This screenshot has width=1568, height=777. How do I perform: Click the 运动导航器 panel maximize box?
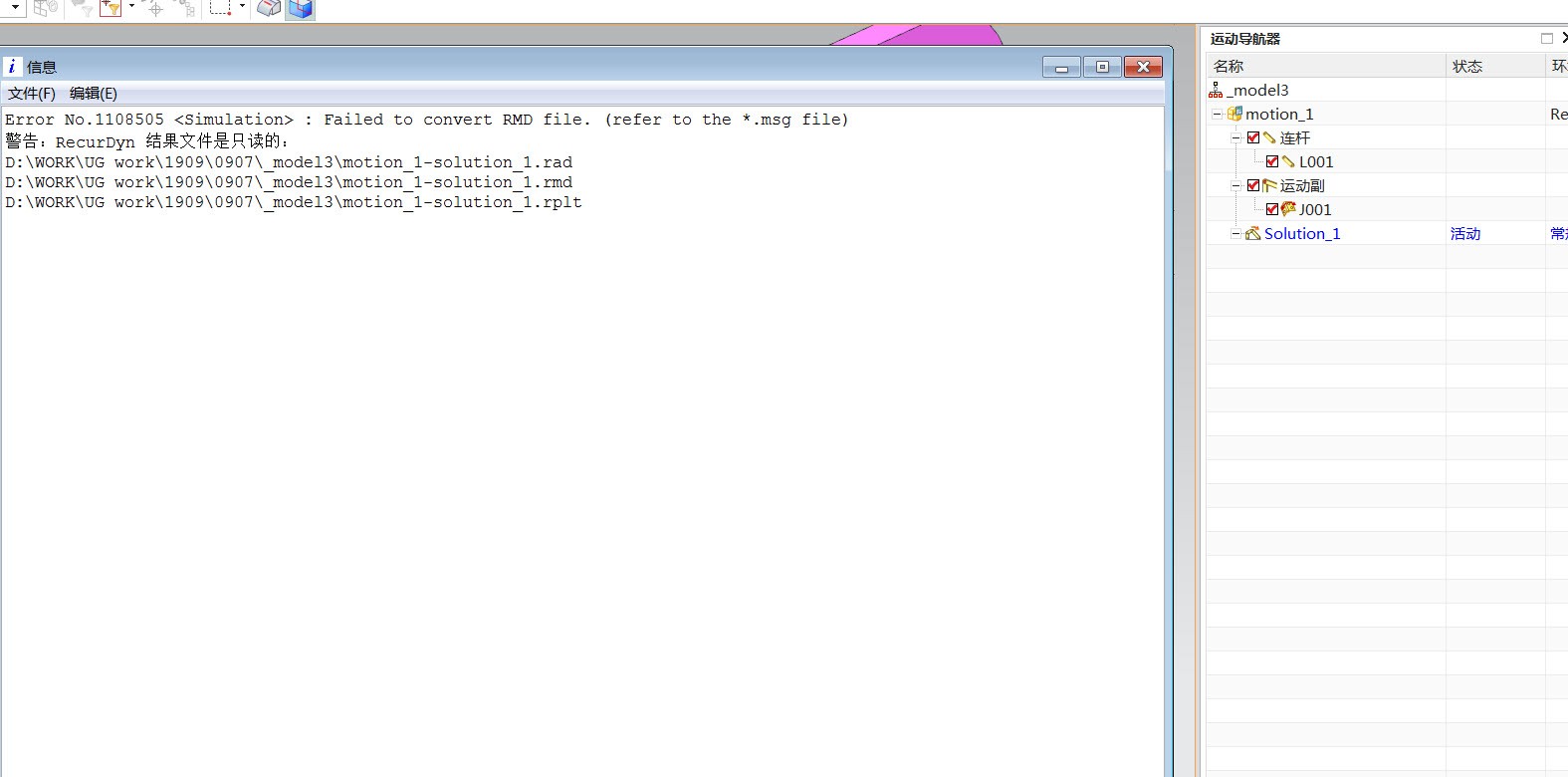click(1547, 39)
